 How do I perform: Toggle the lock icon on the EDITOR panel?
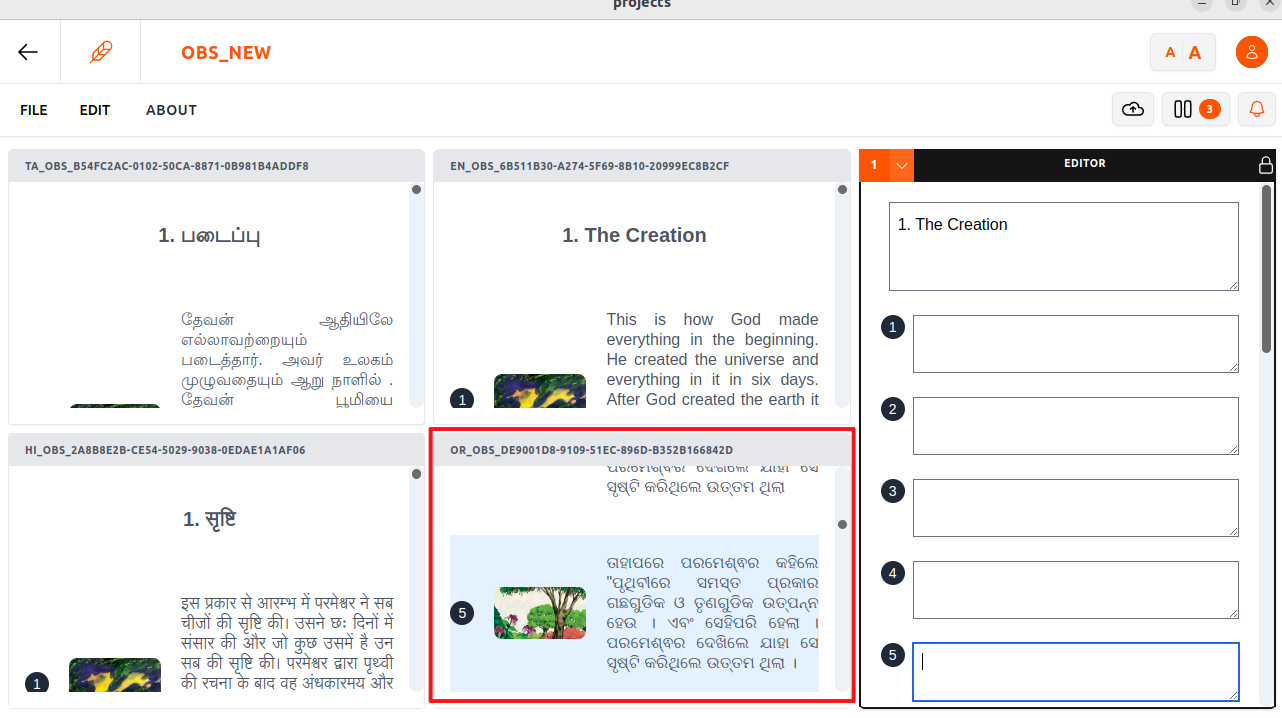click(x=1266, y=164)
